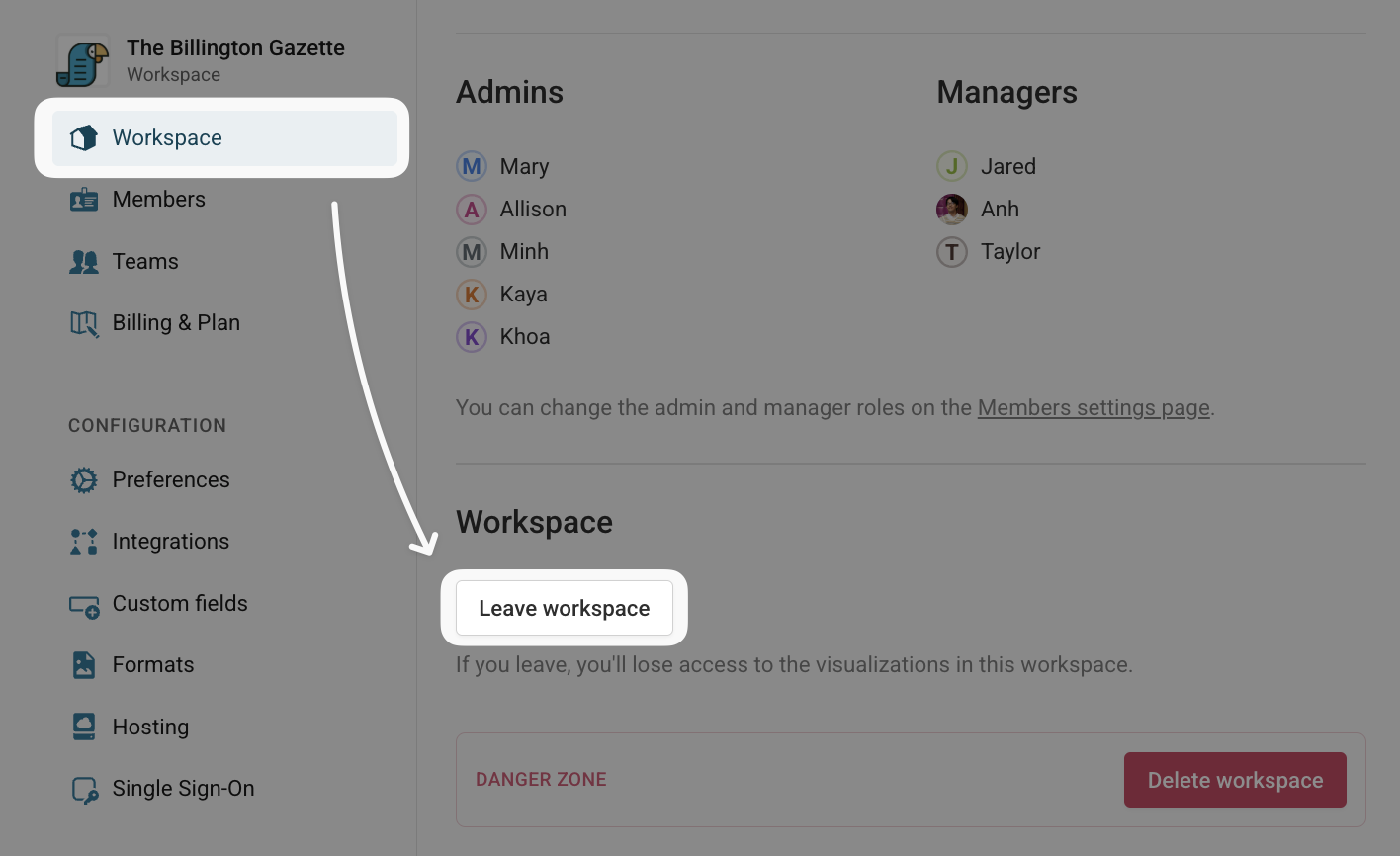The height and width of the screenshot is (856, 1400).
Task: Click the name Khoa
Action: click(525, 337)
